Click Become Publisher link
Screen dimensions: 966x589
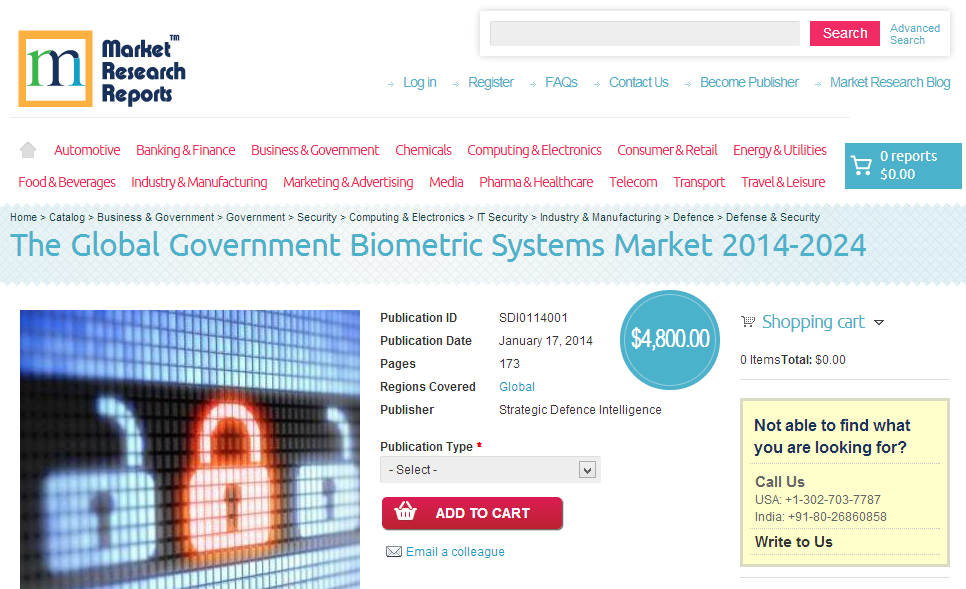coord(749,82)
